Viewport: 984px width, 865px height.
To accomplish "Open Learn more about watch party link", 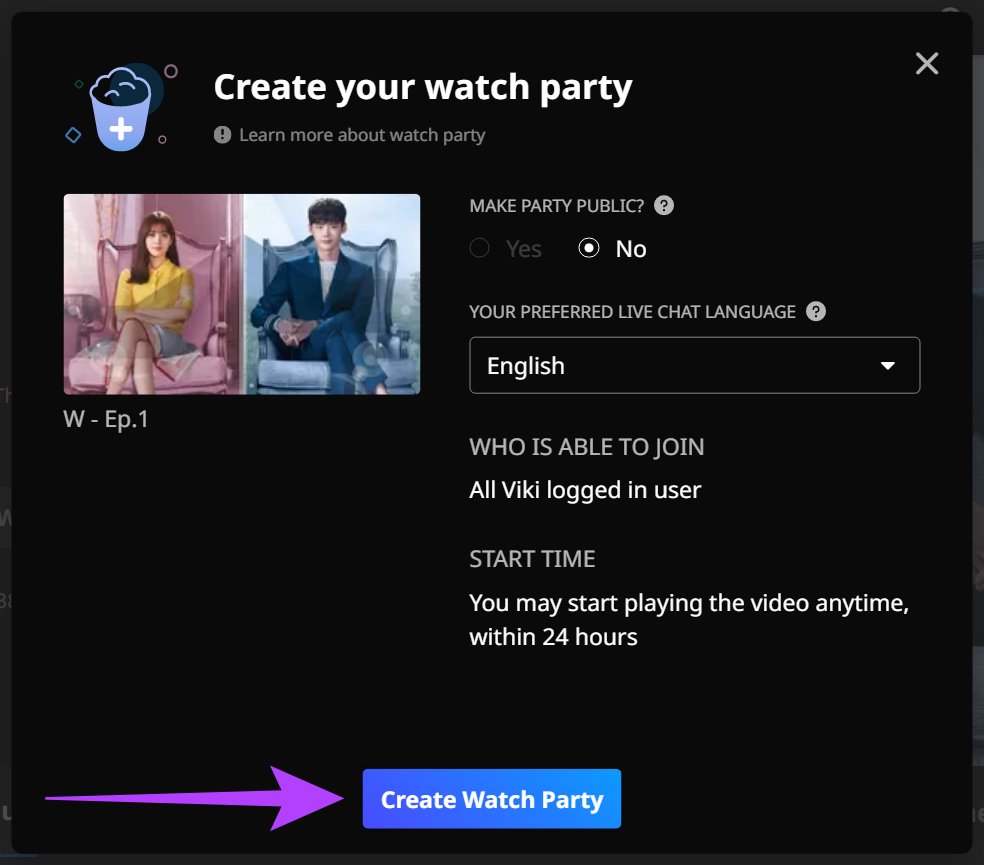I will click(362, 135).
